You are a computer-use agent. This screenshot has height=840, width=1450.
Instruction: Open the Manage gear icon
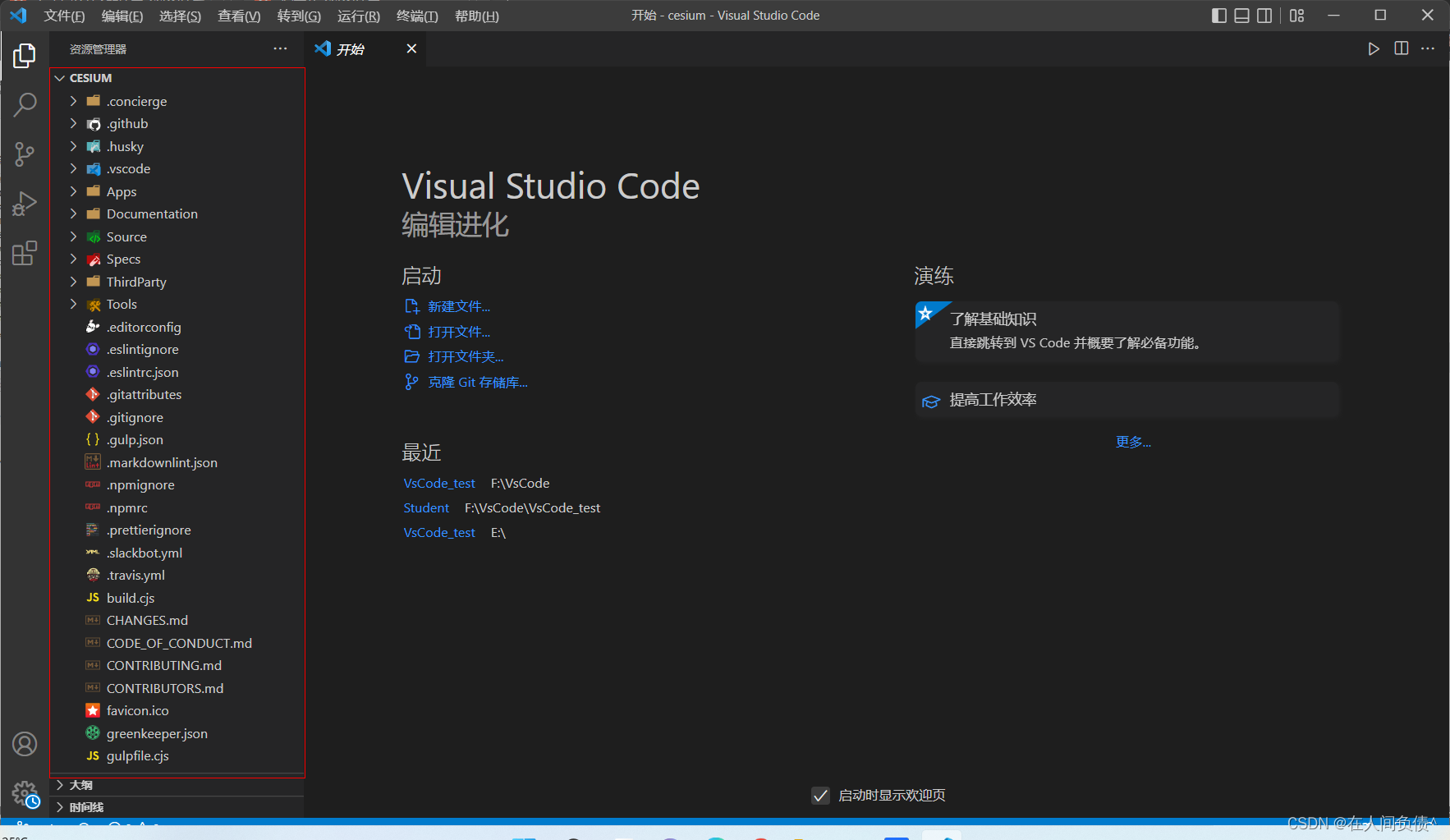25,793
